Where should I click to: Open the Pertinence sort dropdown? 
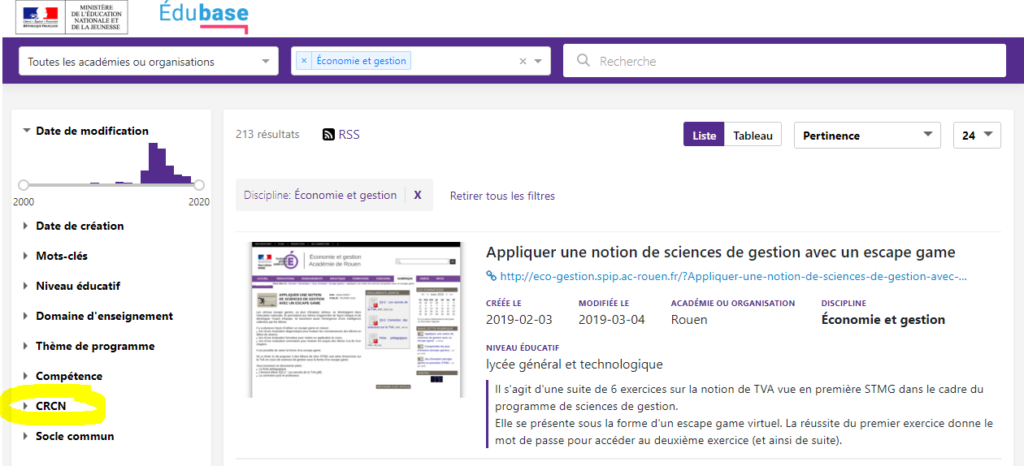867,136
